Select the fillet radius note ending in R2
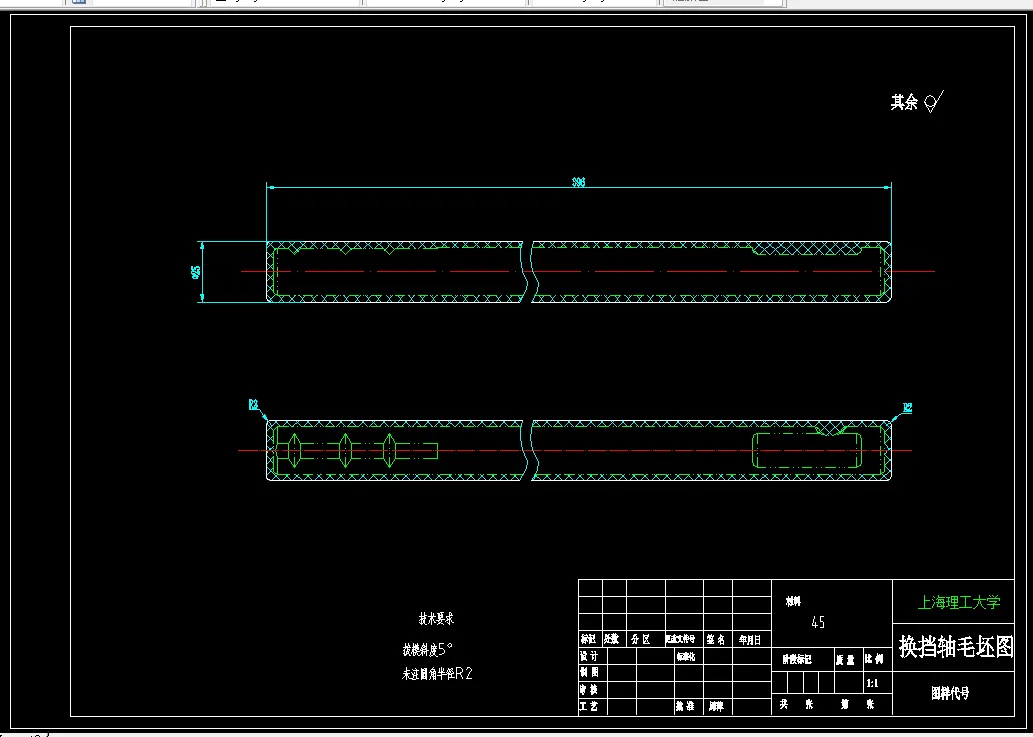Screen dimensions: 1033x737 pyautogui.click(x=437, y=674)
